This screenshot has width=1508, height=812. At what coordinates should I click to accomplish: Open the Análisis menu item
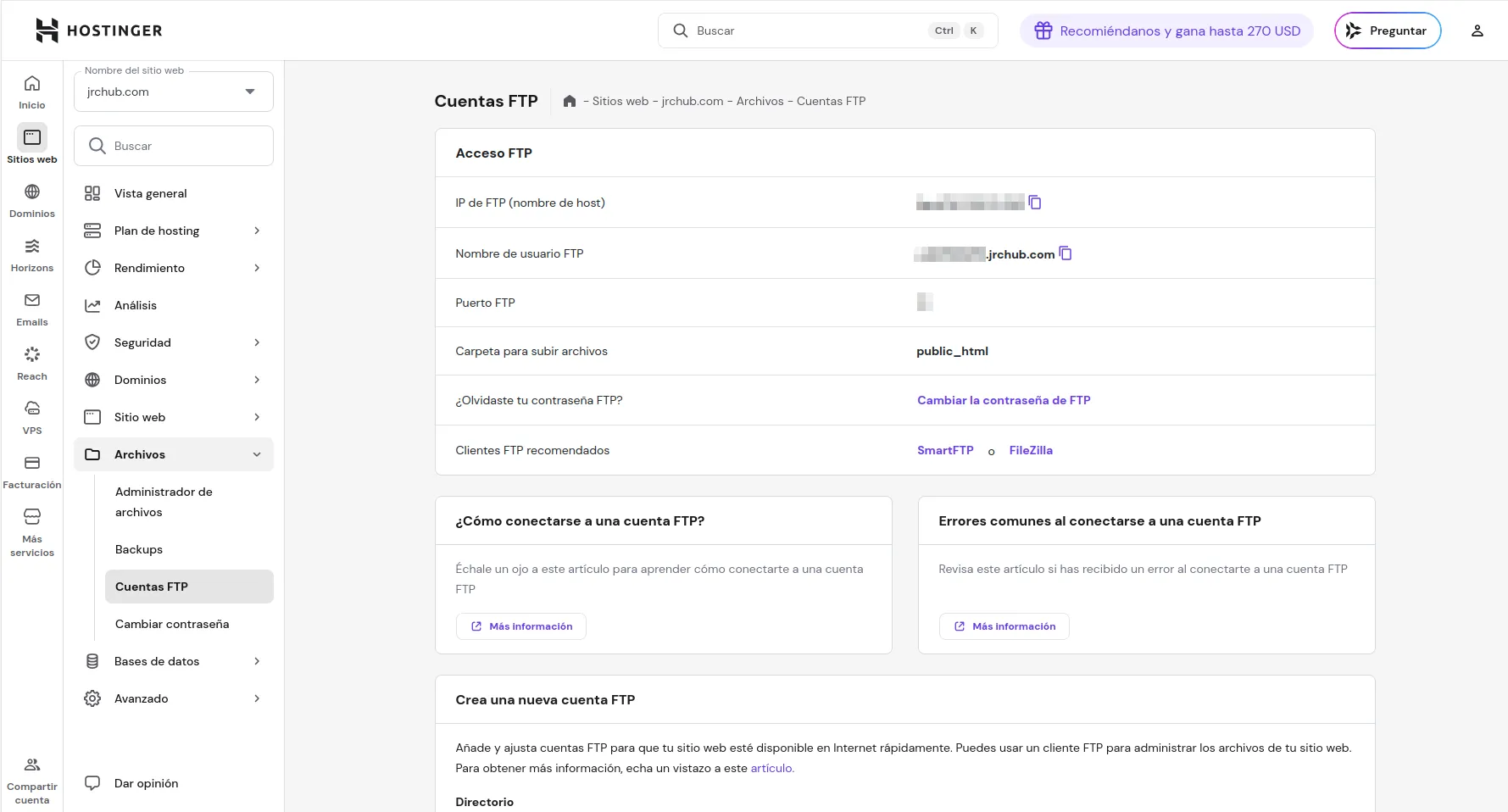(174, 305)
